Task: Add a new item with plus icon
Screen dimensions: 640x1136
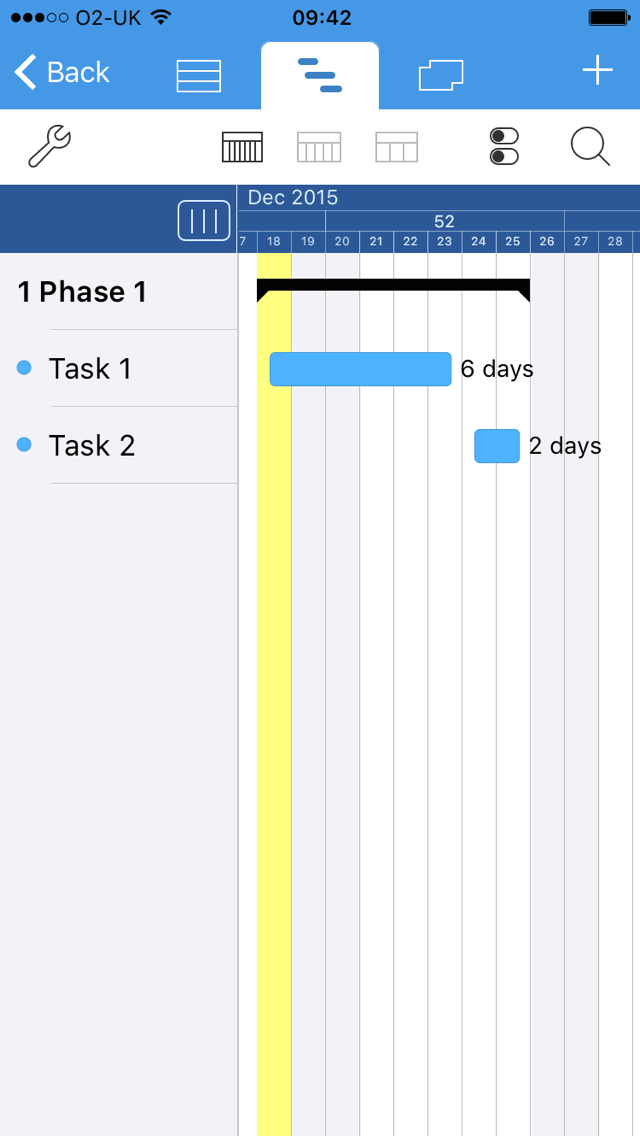Action: 597,71
